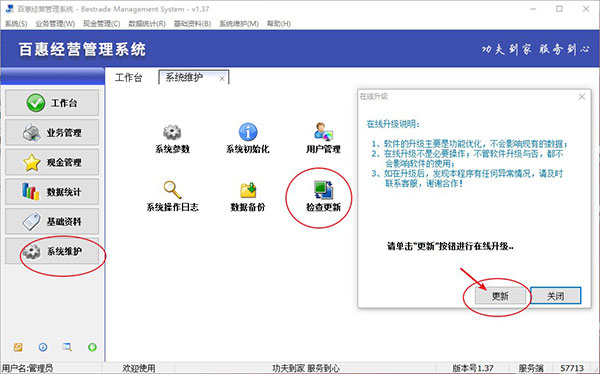Open 基础资料 in the sidebar
The width and height of the screenshot is (600, 374).
click(52, 221)
